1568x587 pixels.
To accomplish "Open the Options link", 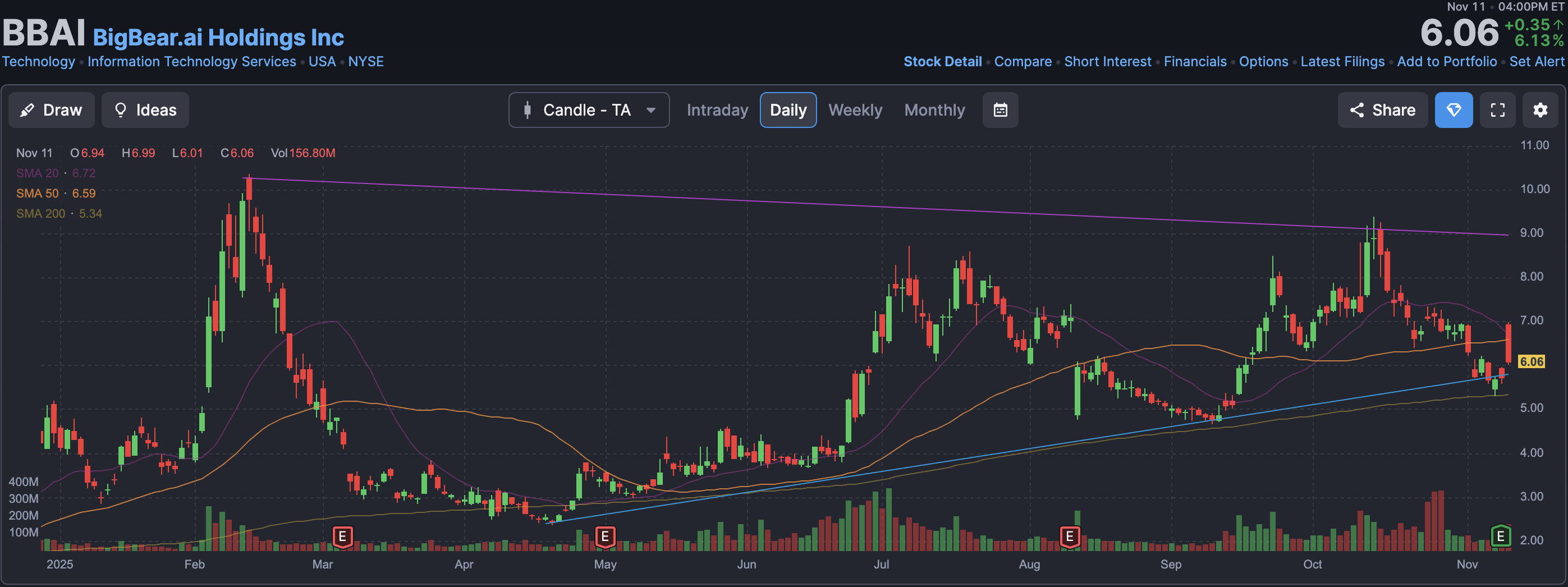I will point(1263,62).
